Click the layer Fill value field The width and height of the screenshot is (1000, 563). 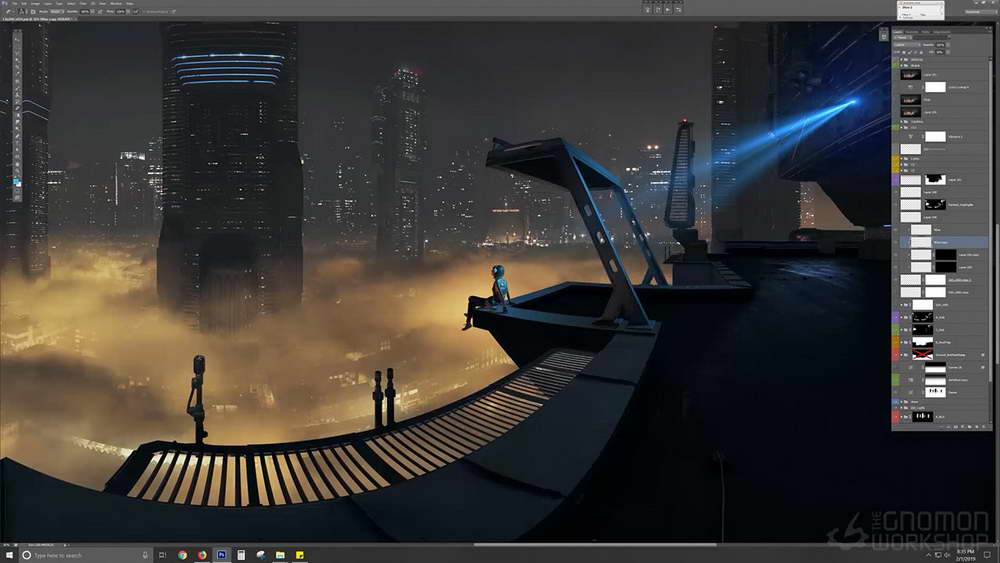tap(939, 52)
